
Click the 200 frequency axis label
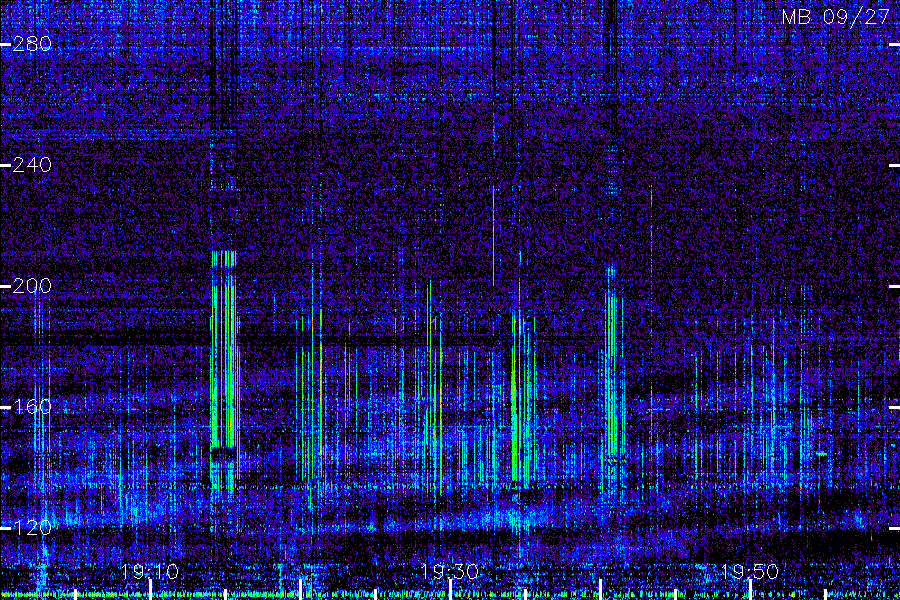coord(32,285)
